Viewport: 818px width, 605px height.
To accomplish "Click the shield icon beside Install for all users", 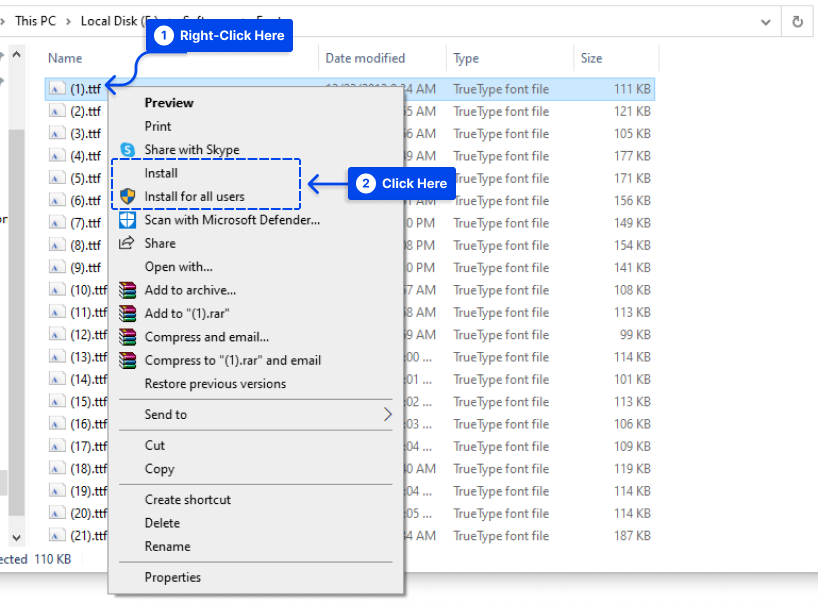I will [x=127, y=196].
